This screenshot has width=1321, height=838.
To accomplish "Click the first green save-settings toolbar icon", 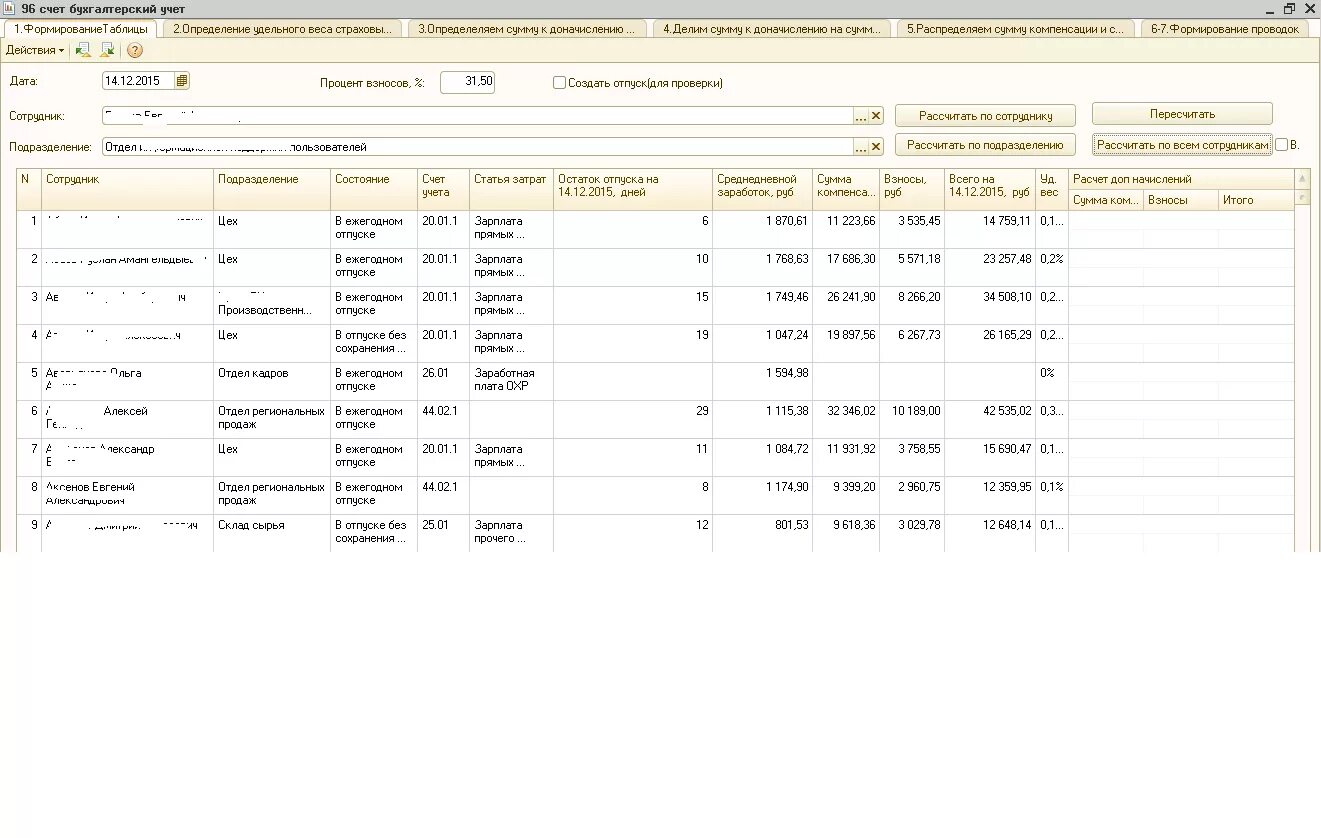I will (83, 50).
